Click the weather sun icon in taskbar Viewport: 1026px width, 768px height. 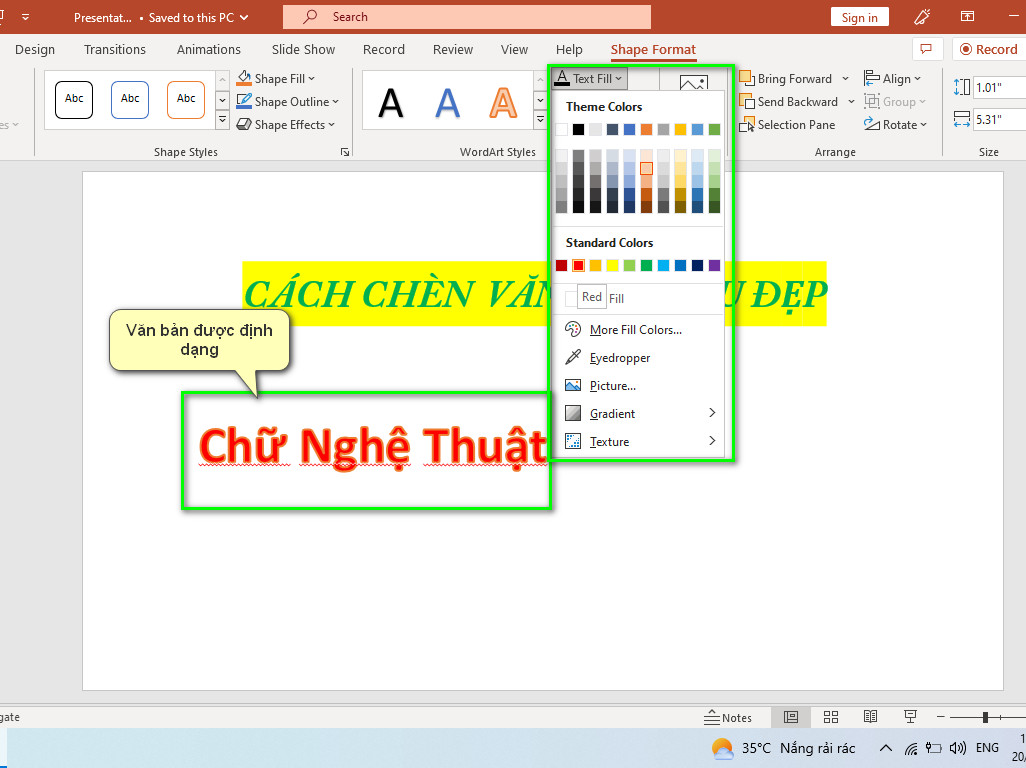pyautogui.click(x=722, y=748)
